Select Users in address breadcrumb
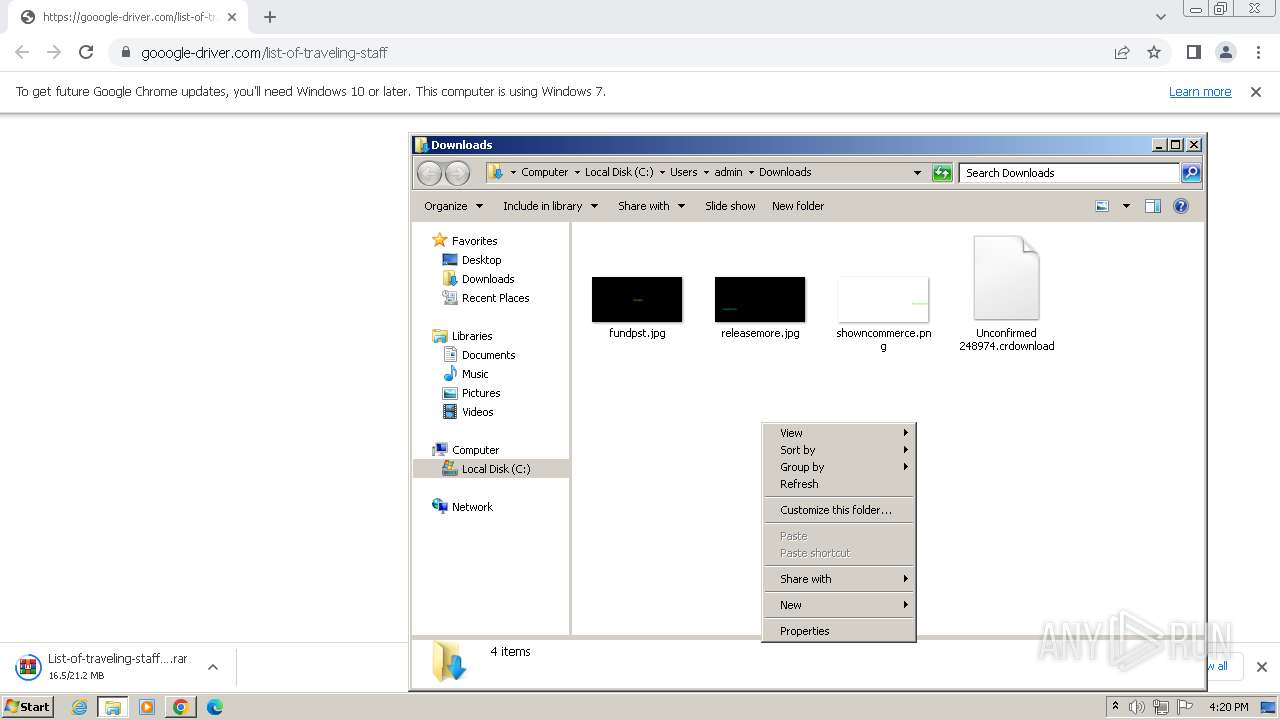This screenshot has width=1280, height=720. tap(683, 172)
